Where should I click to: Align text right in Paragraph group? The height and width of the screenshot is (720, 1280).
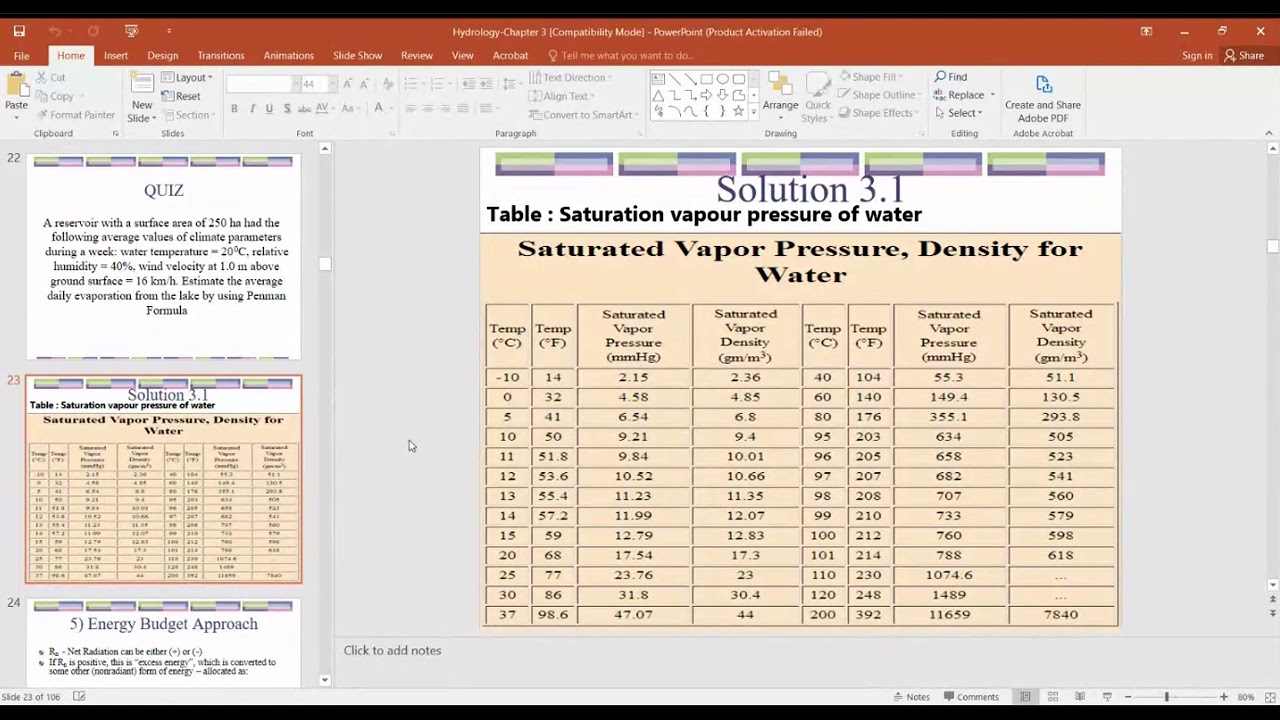click(x=446, y=109)
